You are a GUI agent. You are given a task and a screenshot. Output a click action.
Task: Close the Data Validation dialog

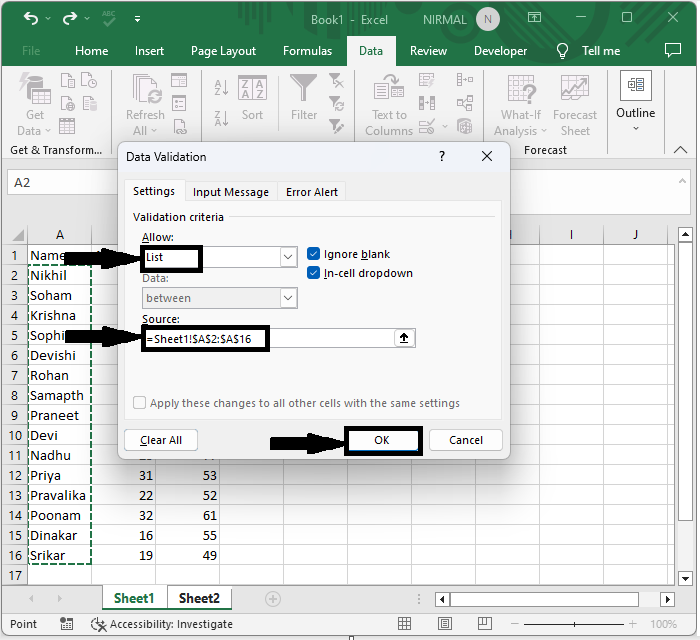coord(487,156)
